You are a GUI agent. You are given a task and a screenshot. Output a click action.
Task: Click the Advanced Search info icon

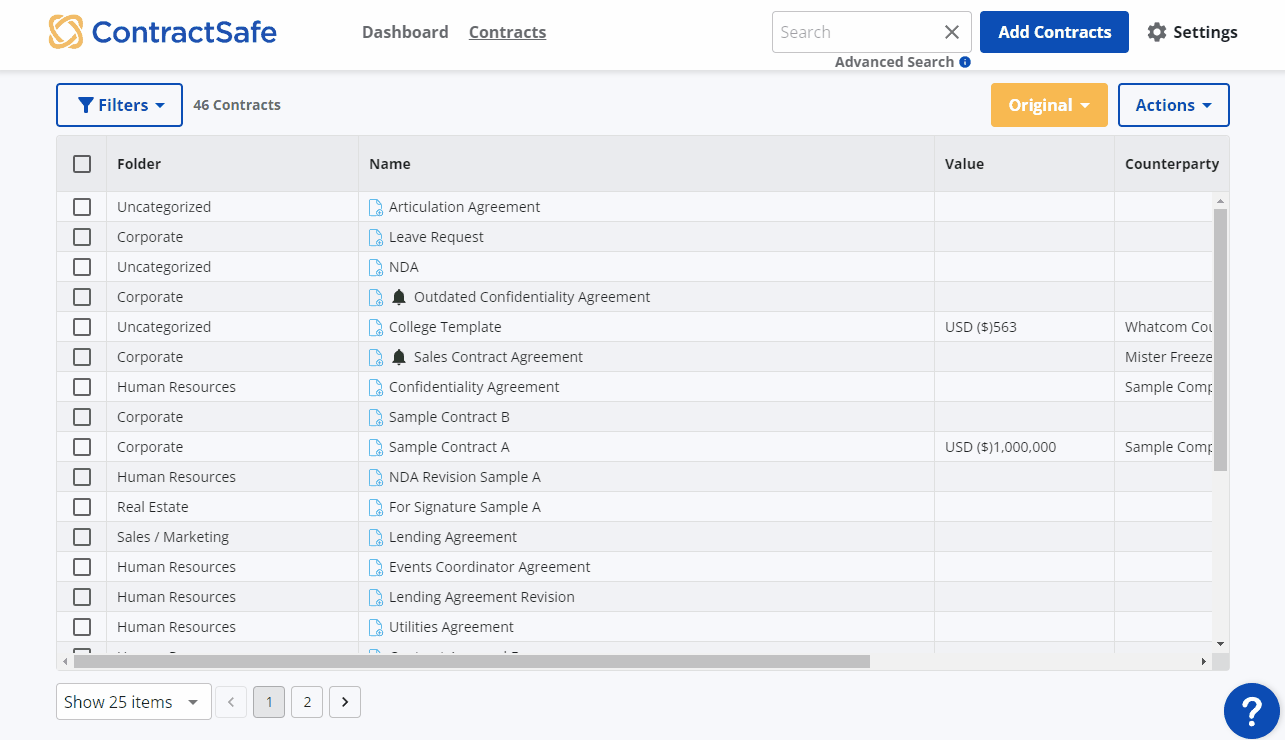[965, 62]
